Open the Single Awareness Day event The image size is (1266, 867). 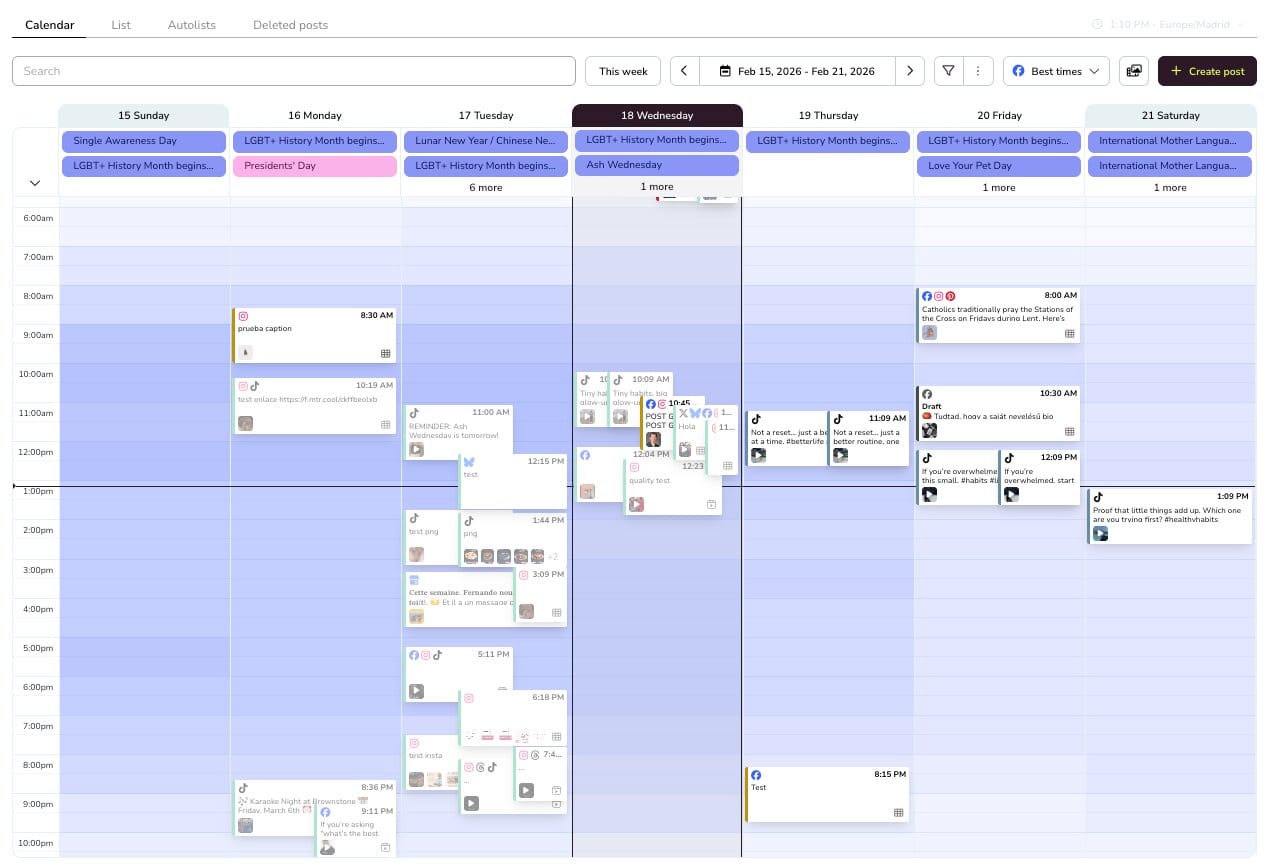(x=144, y=141)
